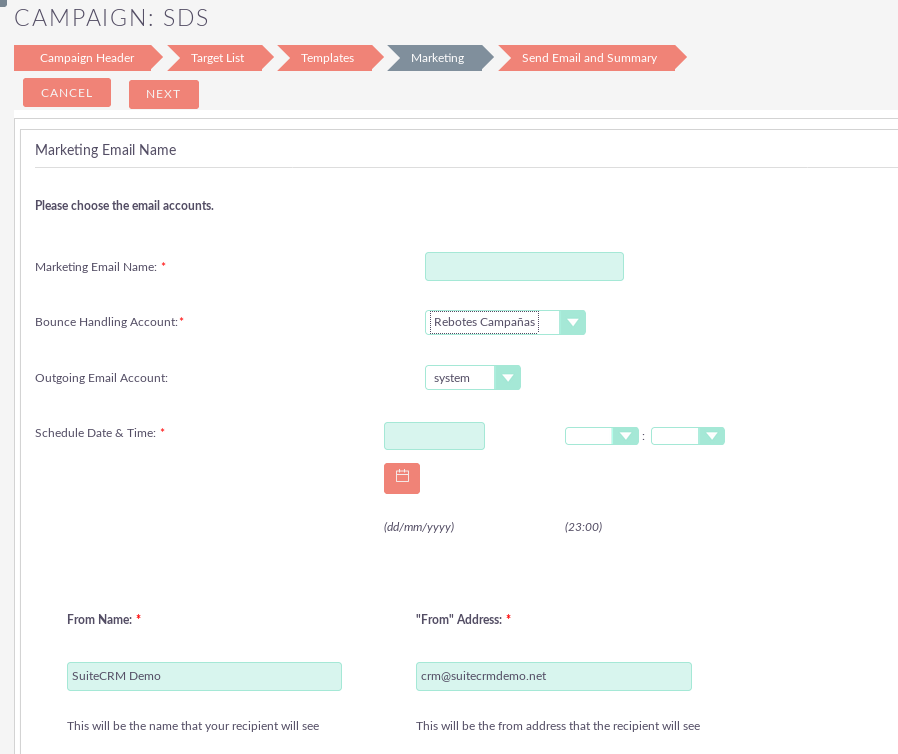Open the schedule minutes dropdown

tap(687, 436)
